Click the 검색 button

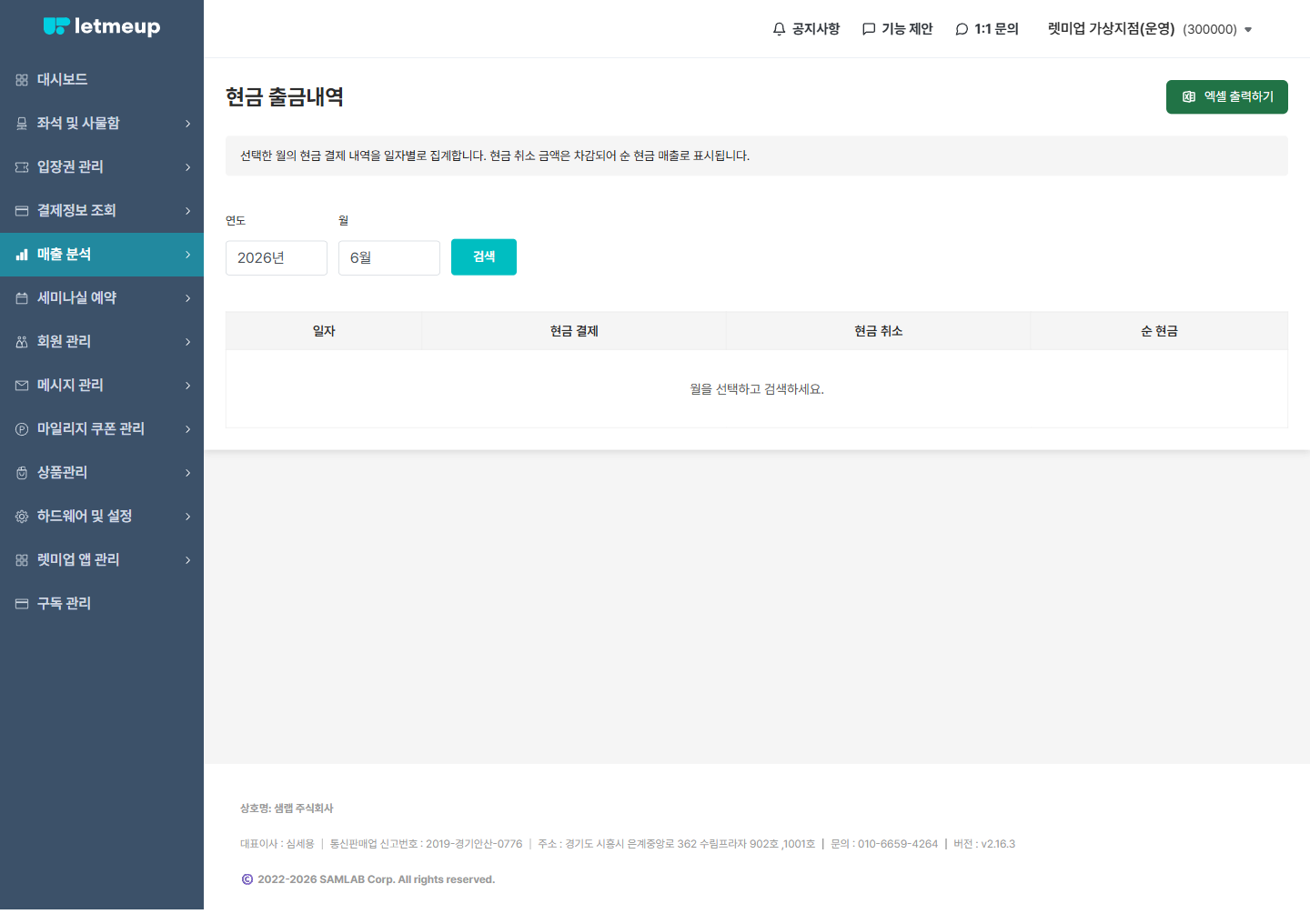pyautogui.click(x=484, y=257)
